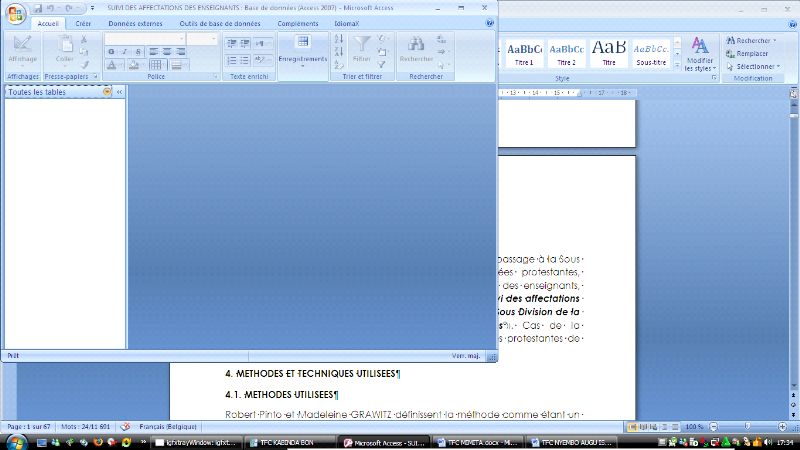Toggle underline (S) formatting
The height and width of the screenshot is (450, 800).
(138, 52)
